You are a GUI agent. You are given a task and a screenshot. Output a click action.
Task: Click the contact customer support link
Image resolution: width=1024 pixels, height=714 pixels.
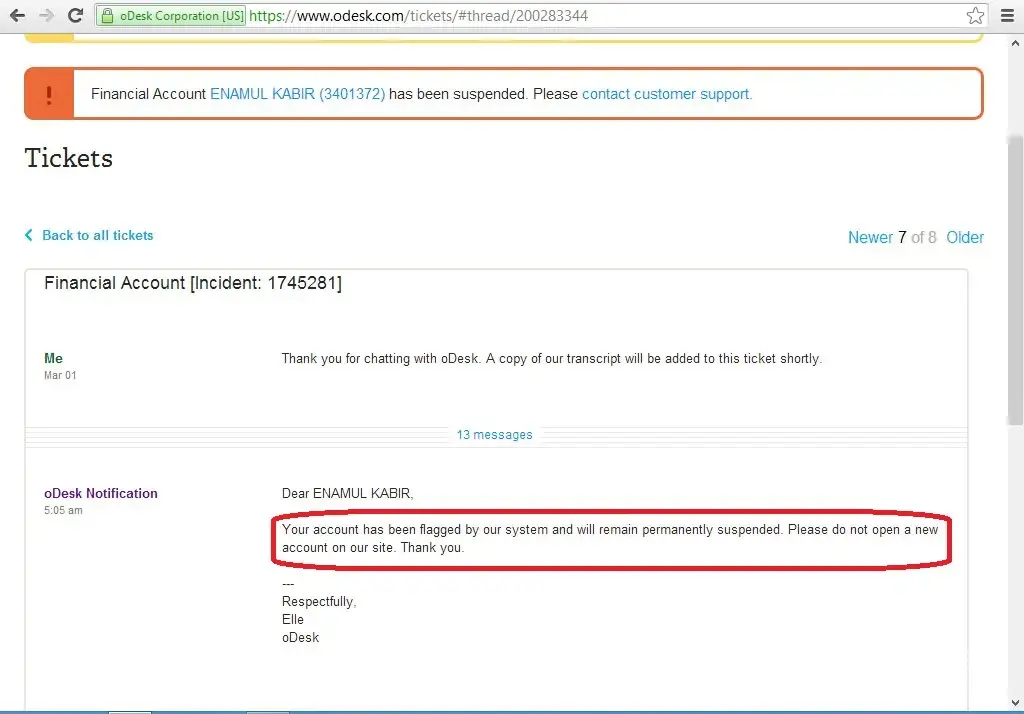666,94
